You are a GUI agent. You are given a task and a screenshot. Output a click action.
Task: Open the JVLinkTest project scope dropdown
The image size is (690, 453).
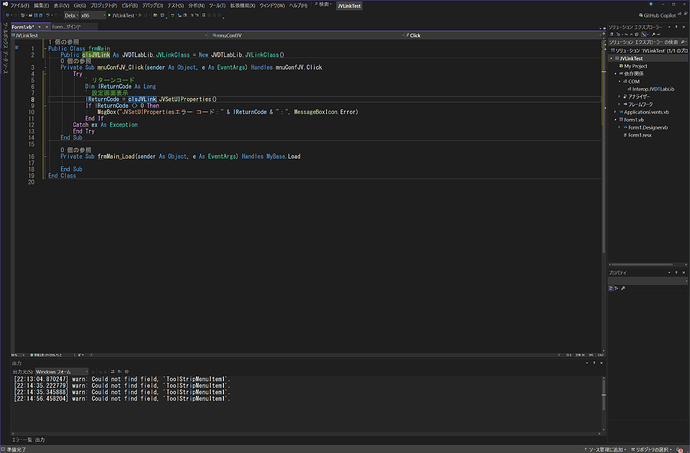pos(110,35)
